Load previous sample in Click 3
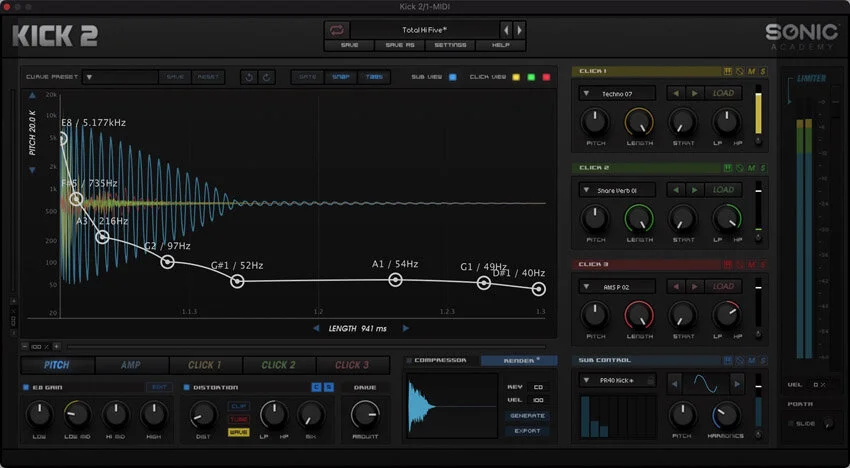Viewport: 850px width, 468px height. coord(675,286)
